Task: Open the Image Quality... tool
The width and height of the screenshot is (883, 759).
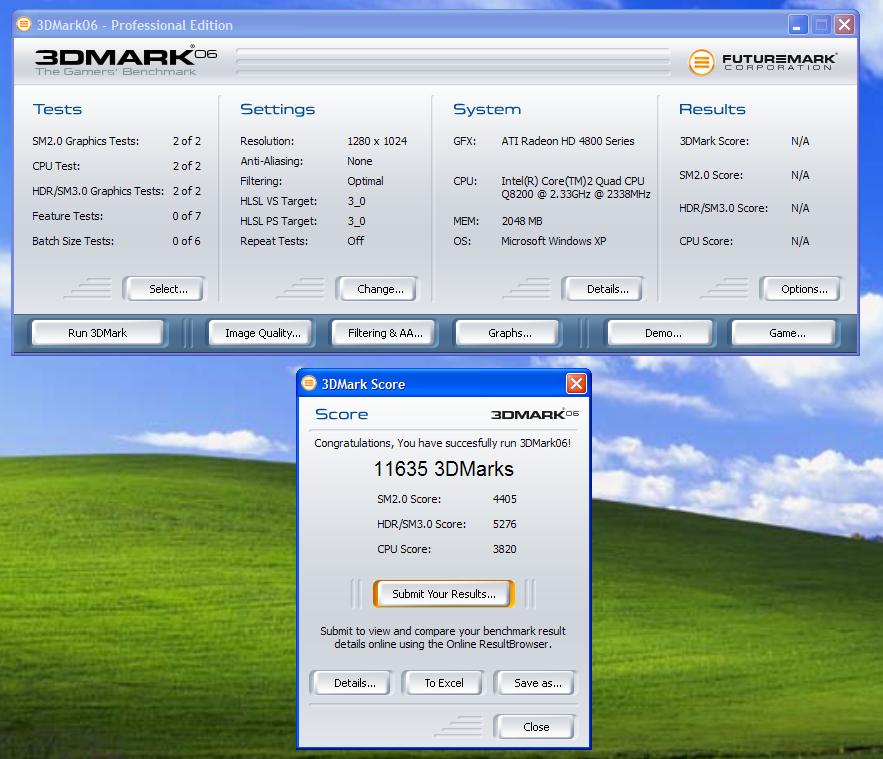Action: coord(262,333)
